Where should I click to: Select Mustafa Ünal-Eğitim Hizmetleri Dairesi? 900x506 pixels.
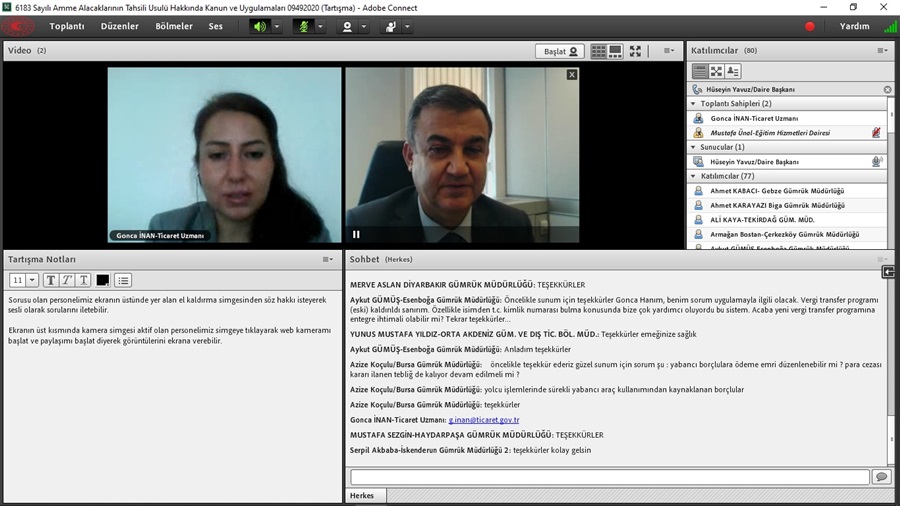(788, 133)
